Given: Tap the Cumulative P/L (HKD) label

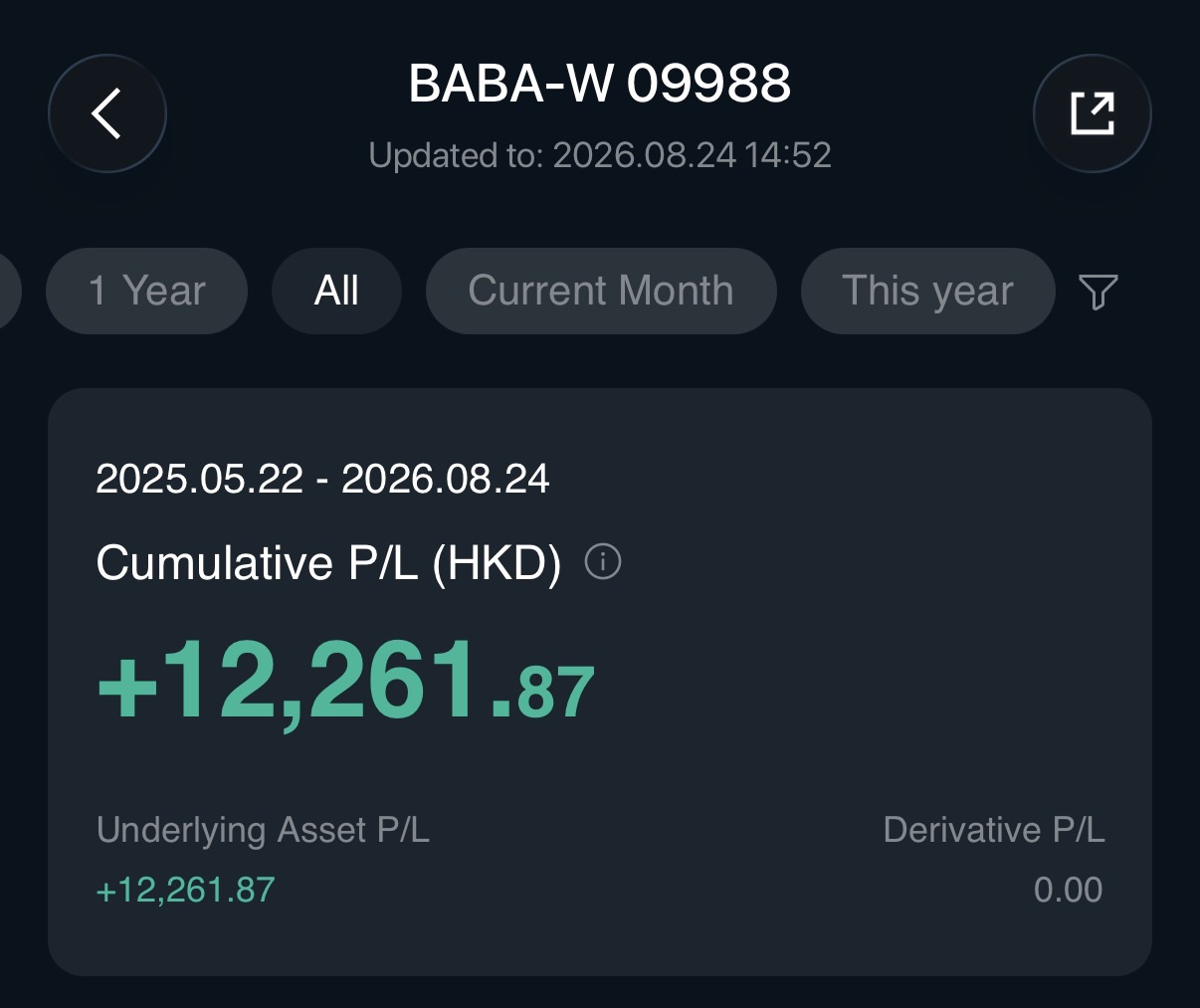Looking at the screenshot, I should tap(328, 563).
